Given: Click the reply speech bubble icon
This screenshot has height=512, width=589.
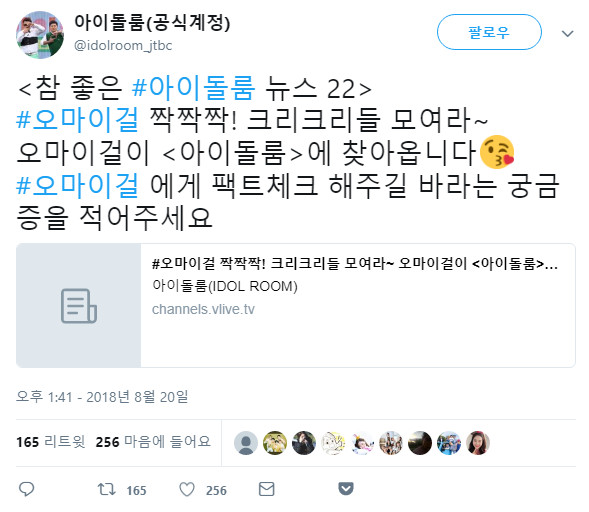Looking at the screenshot, I should point(27,489).
